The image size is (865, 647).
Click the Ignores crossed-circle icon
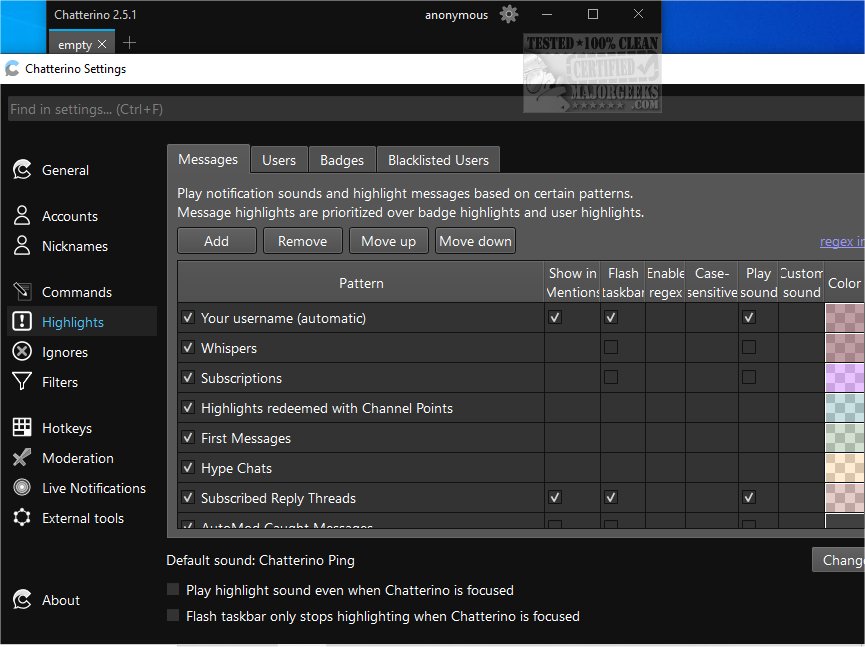[22, 352]
